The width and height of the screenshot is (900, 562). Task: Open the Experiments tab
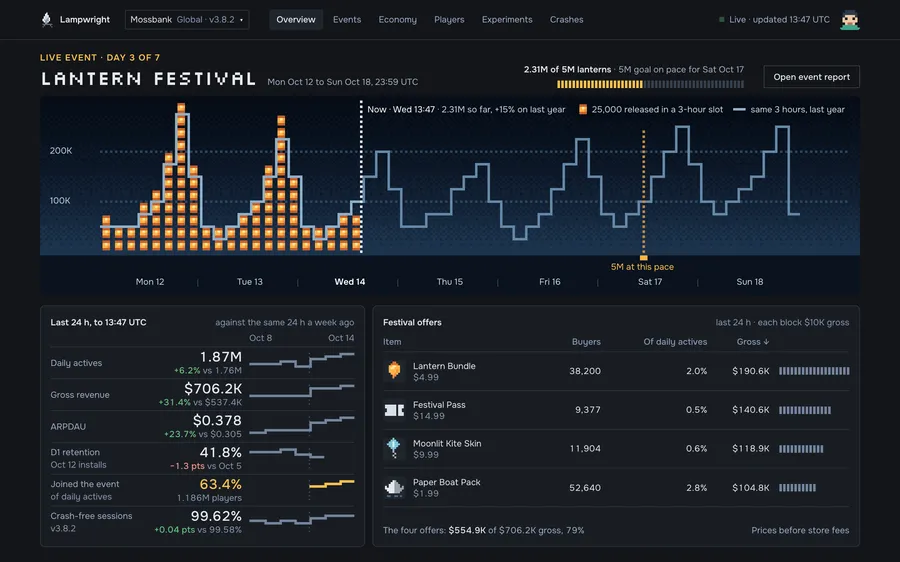point(507,20)
